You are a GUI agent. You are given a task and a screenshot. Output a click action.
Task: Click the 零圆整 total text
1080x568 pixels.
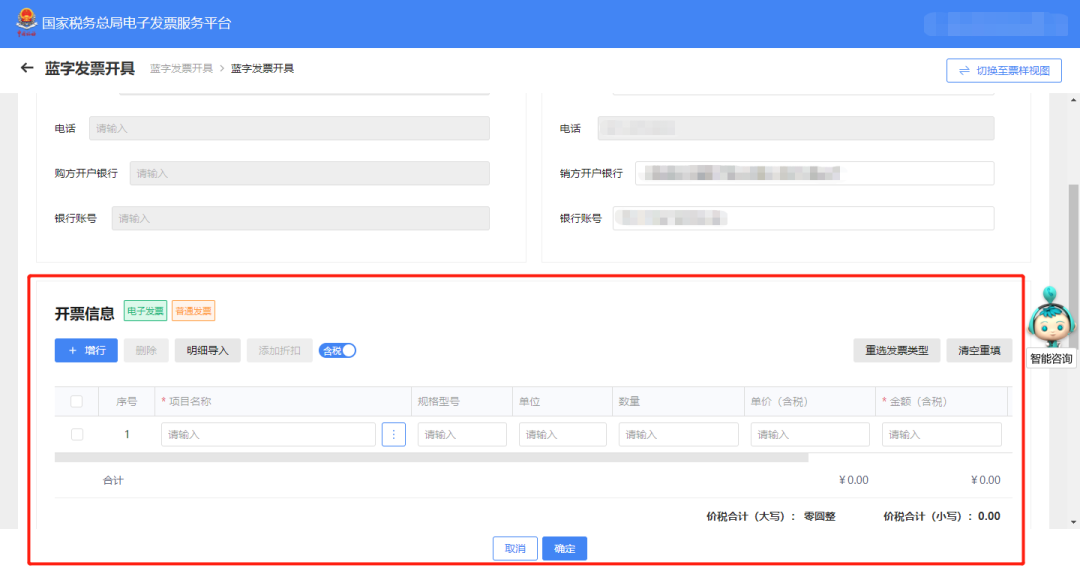pos(820,516)
